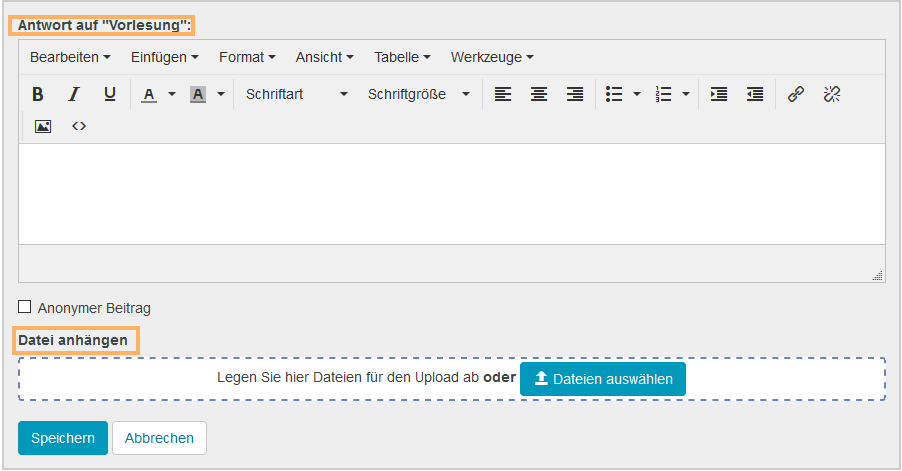
Task: Open text color dropdown arrow
Action: click(x=171, y=94)
